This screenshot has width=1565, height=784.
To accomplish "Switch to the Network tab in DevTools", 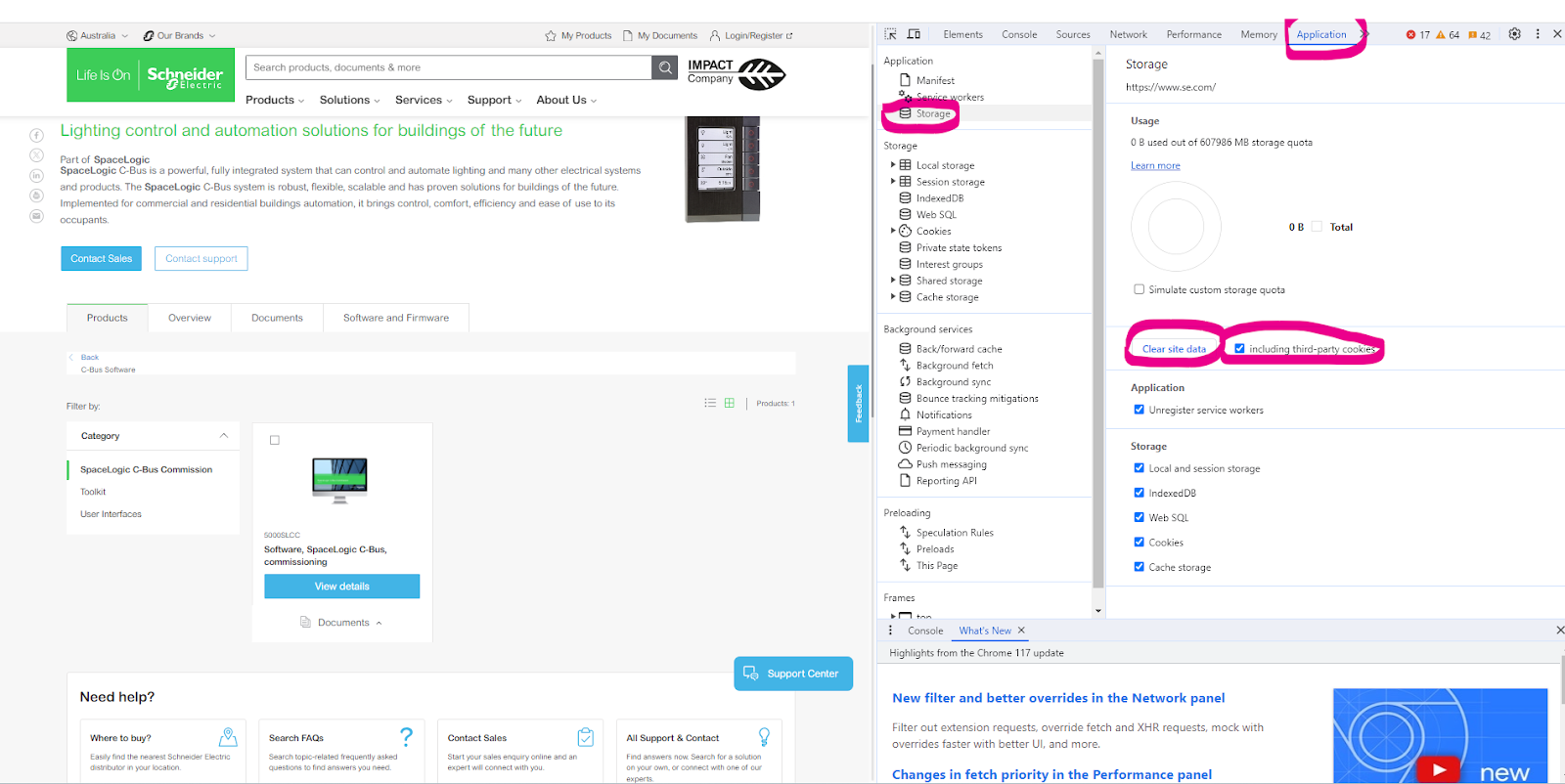I will [1128, 34].
